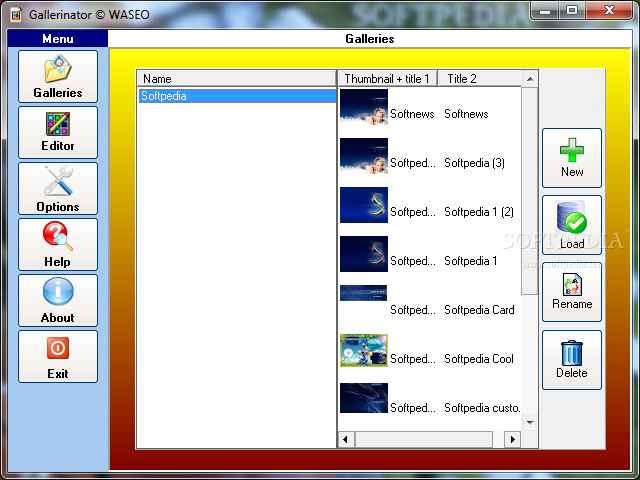Load the gallery using database check icon
This screenshot has height=480, width=640.
point(571,225)
